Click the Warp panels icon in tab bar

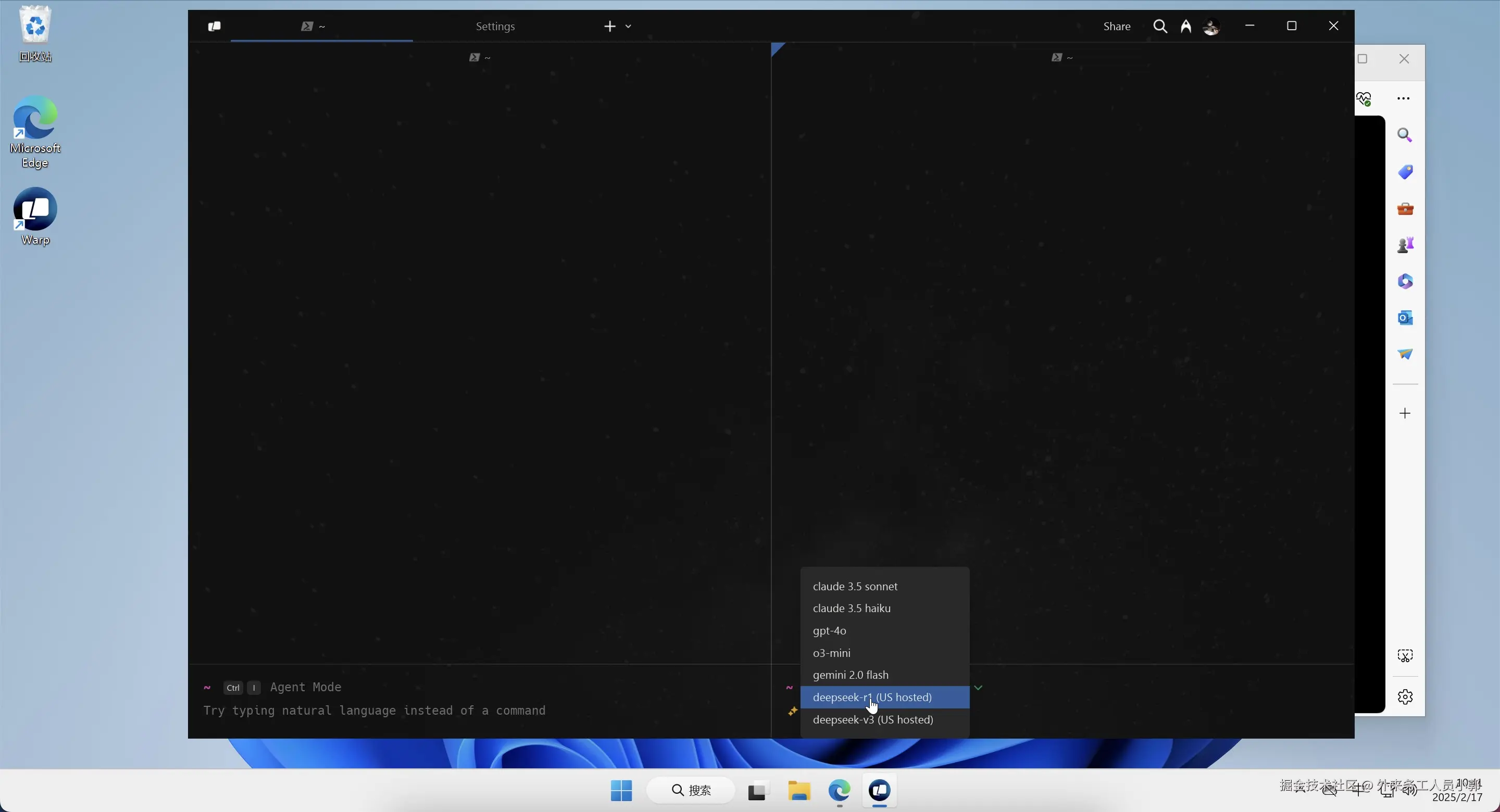pos(214,26)
